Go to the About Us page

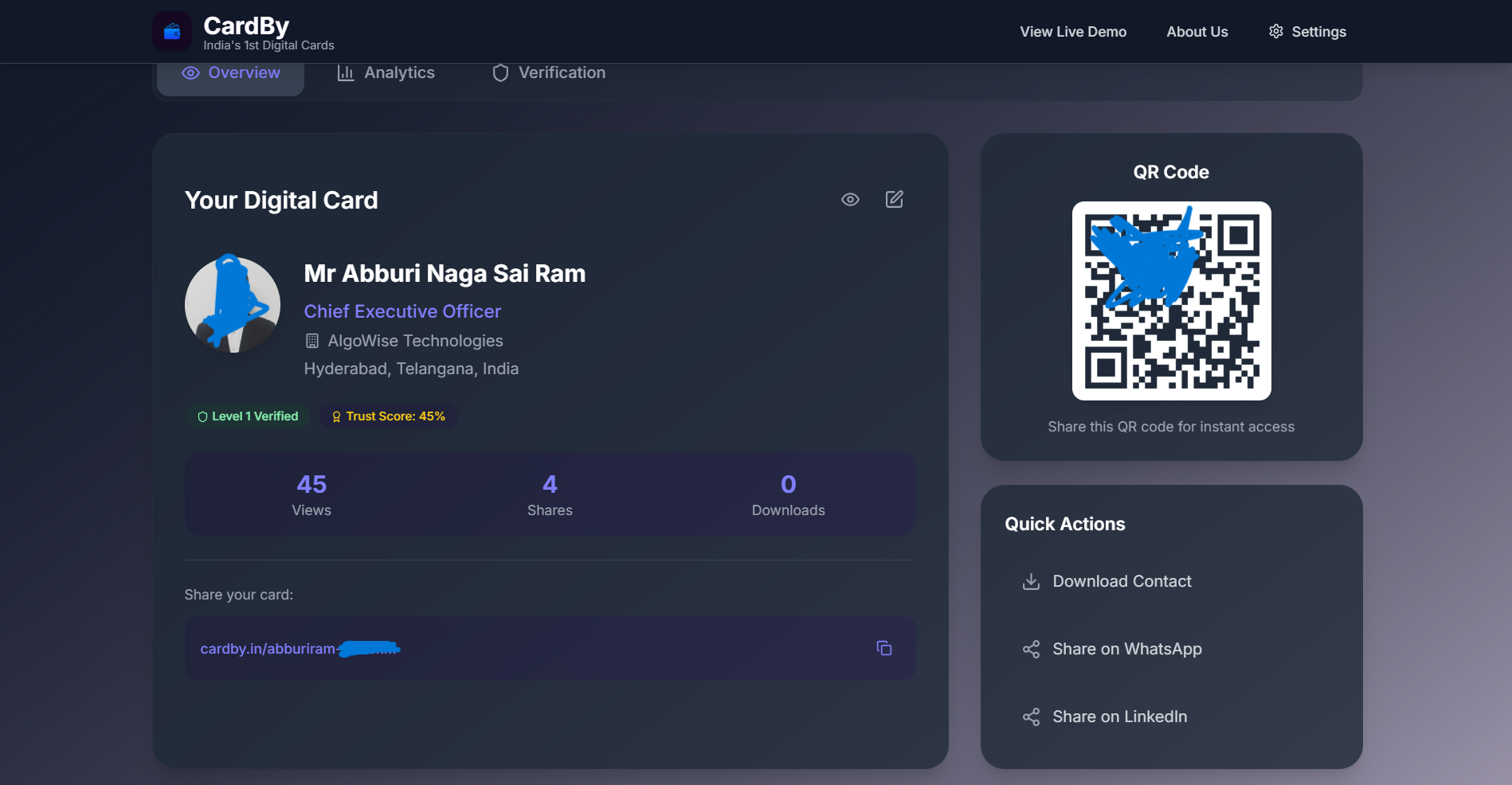[x=1197, y=32]
